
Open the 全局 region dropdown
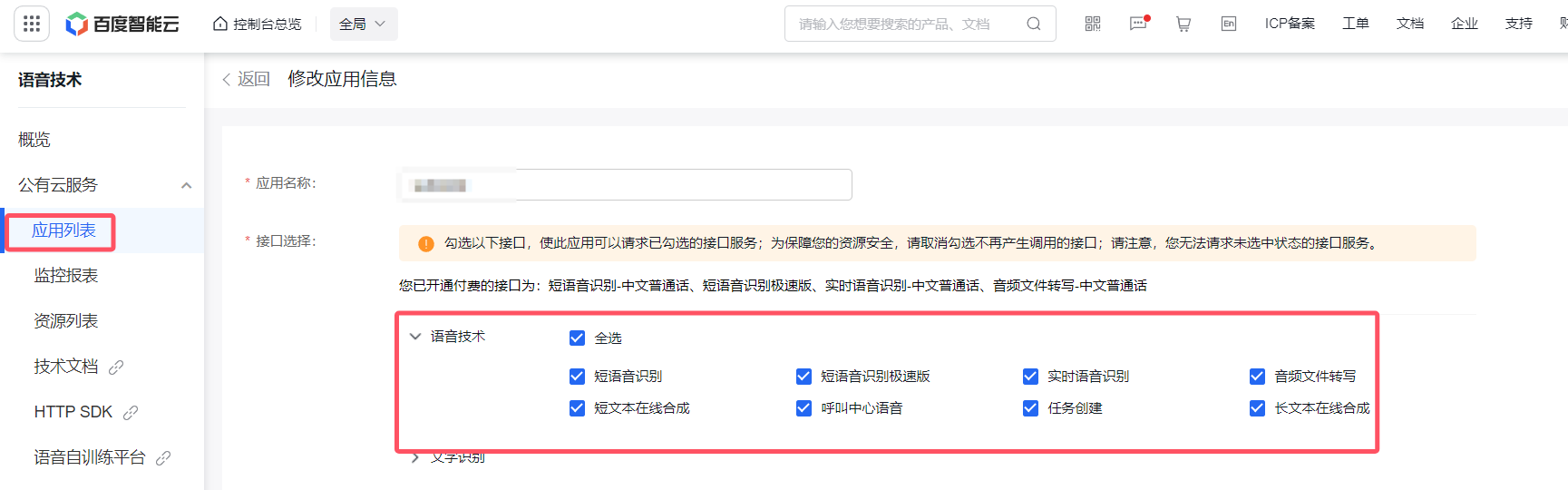363,24
